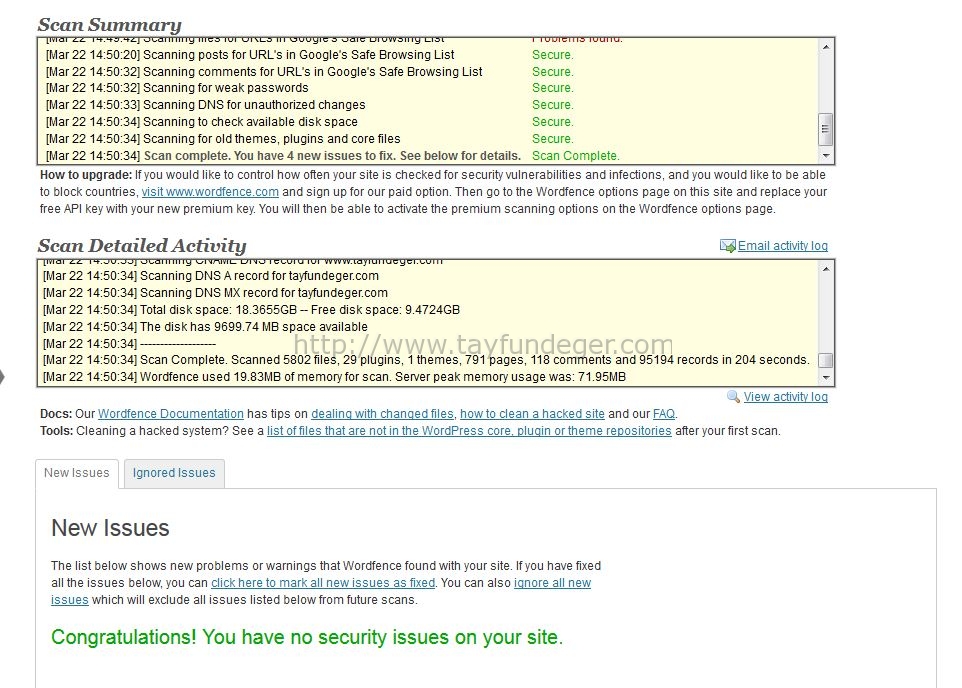
Task: Switch to the New Issues tab
Action: (x=77, y=473)
